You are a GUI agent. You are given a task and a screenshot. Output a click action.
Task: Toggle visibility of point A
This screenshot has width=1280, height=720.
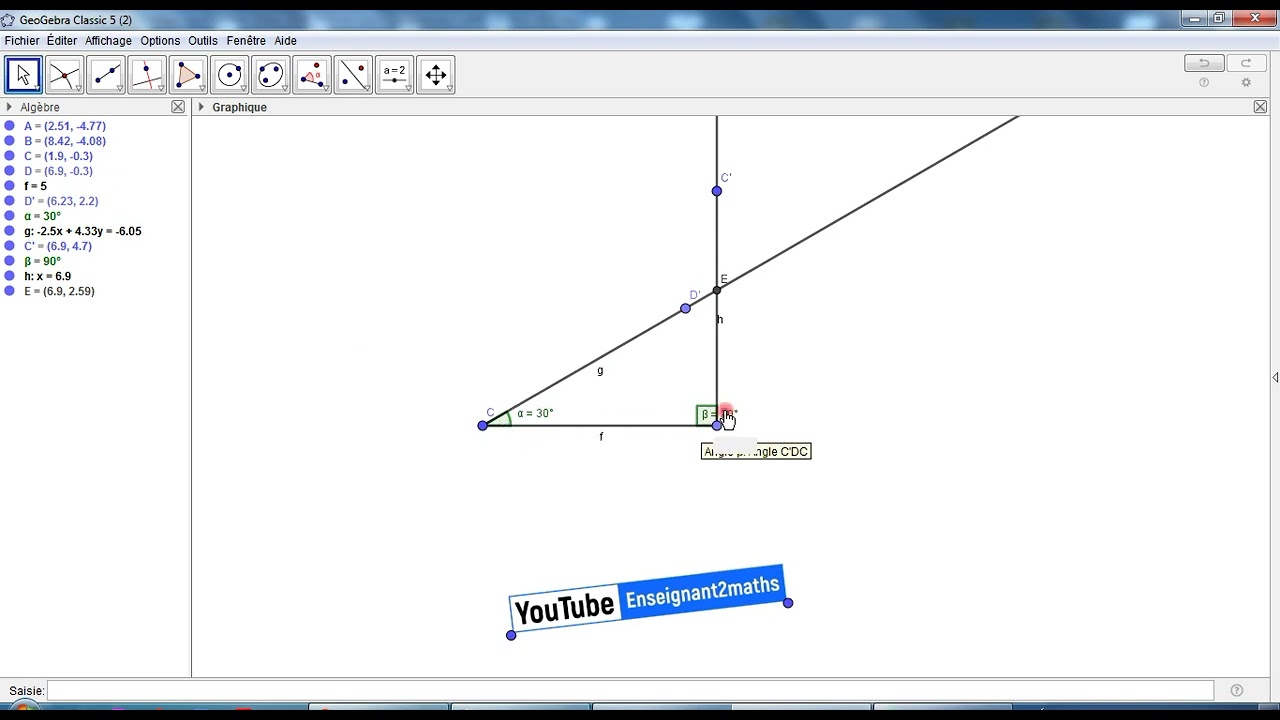point(9,126)
